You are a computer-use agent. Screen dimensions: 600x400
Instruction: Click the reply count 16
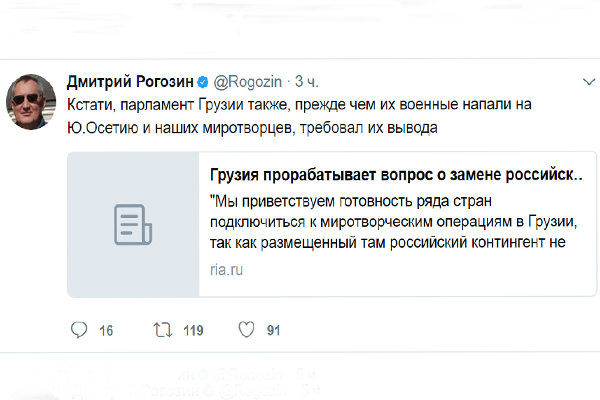coord(107,331)
